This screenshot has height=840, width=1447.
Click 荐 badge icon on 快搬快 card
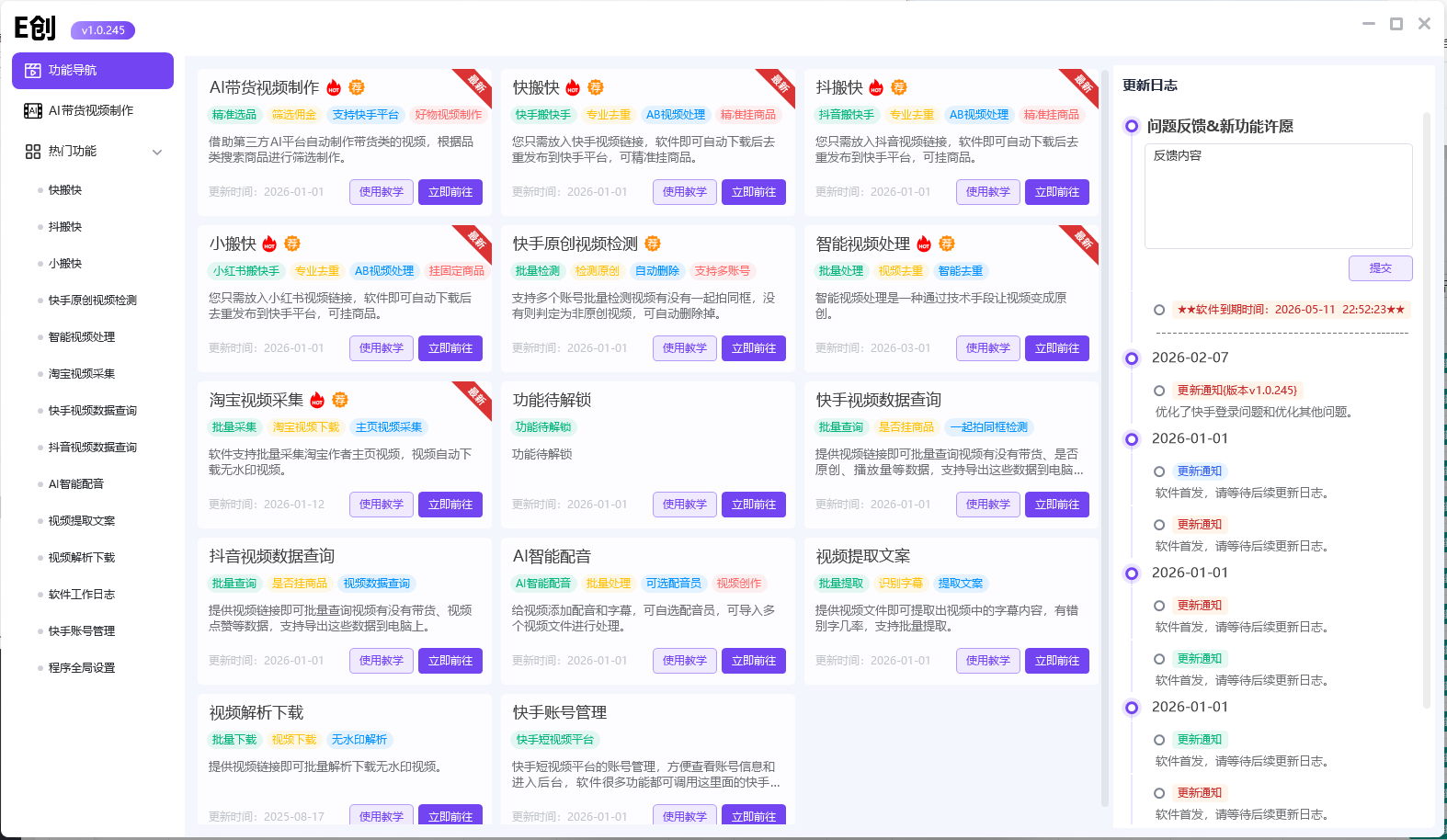[x=596, y=87]
